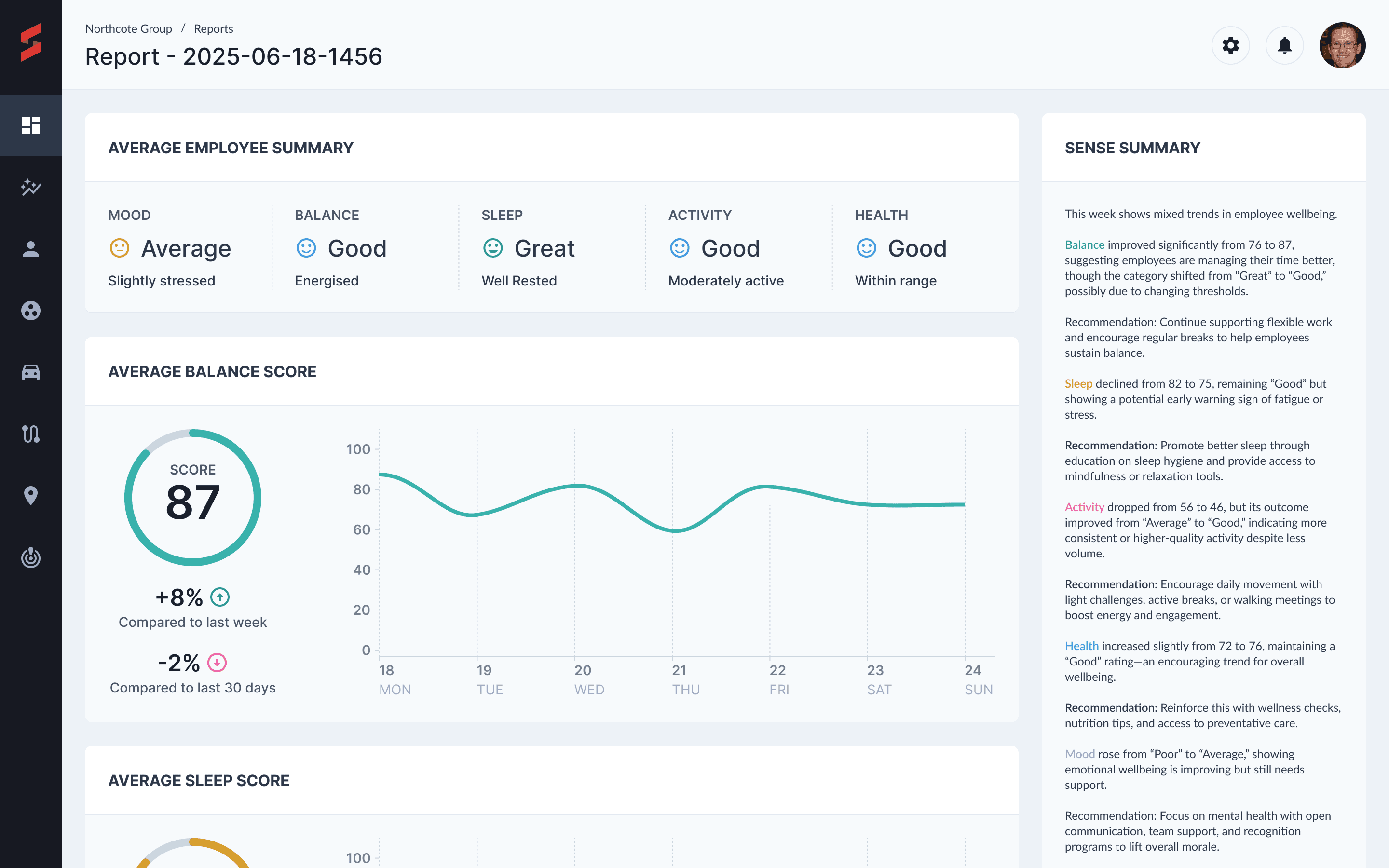
Task: Click the smiley icon in the Health card
Action: (866, 248)
